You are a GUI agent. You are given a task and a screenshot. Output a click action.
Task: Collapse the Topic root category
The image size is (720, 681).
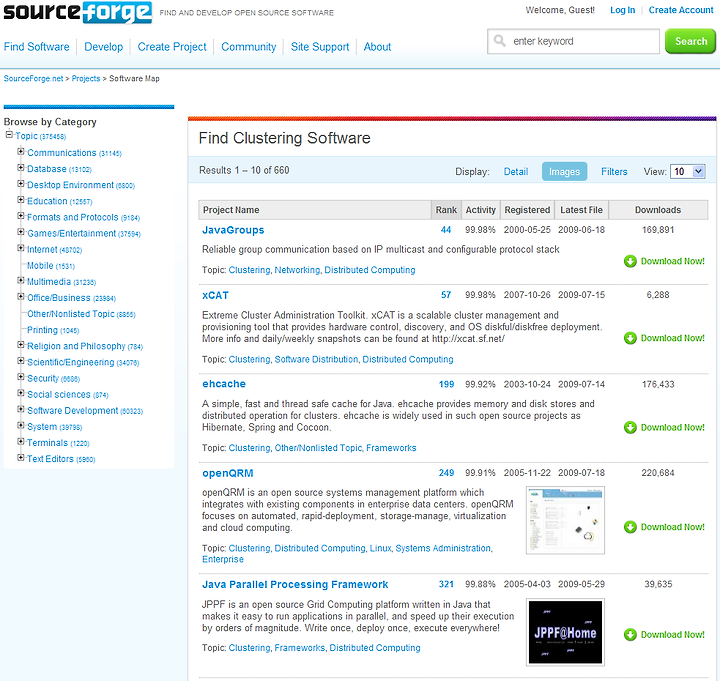click(x=9, y=135)
